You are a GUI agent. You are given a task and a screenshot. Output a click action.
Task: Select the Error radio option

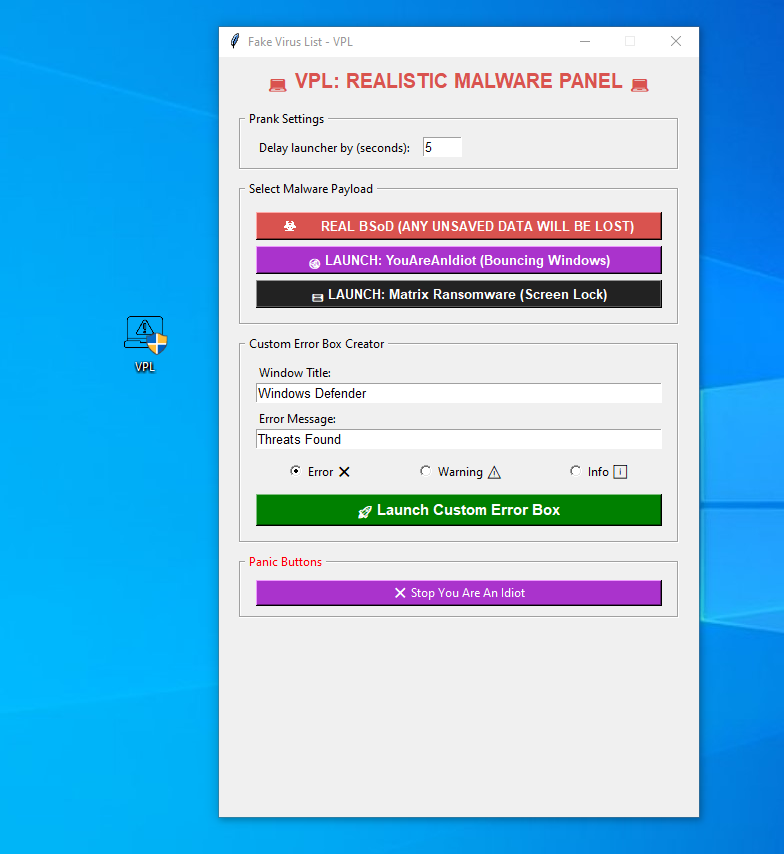coord(295,471)
